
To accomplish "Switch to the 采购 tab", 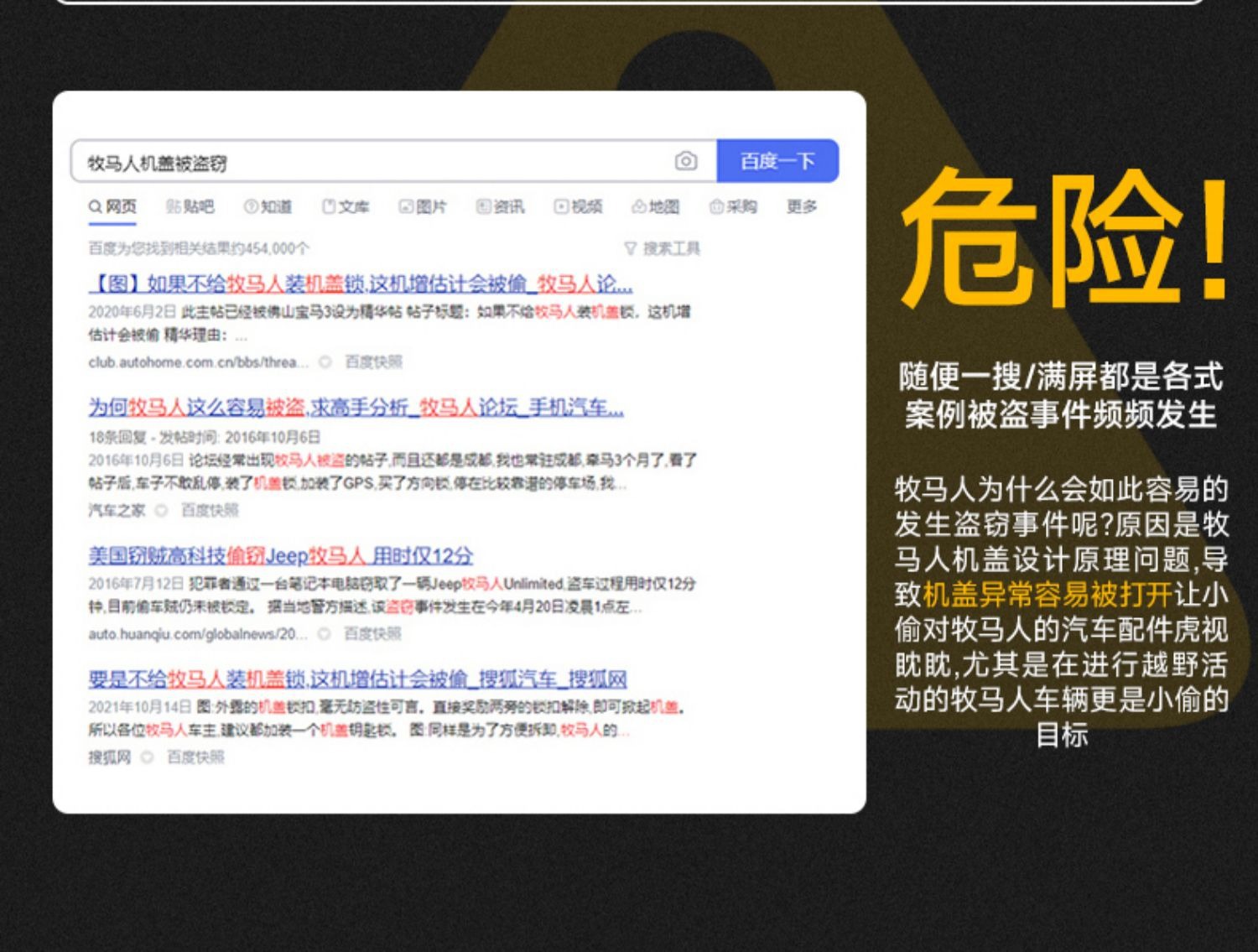I will (733, 206).
